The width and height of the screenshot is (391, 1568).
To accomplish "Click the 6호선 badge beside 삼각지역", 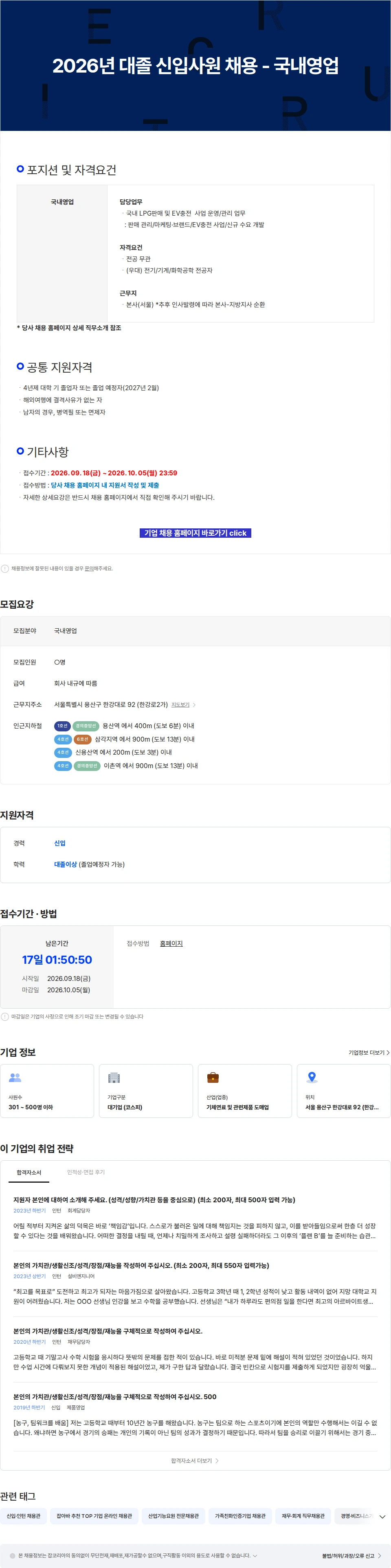I will (x=83, y=739).
